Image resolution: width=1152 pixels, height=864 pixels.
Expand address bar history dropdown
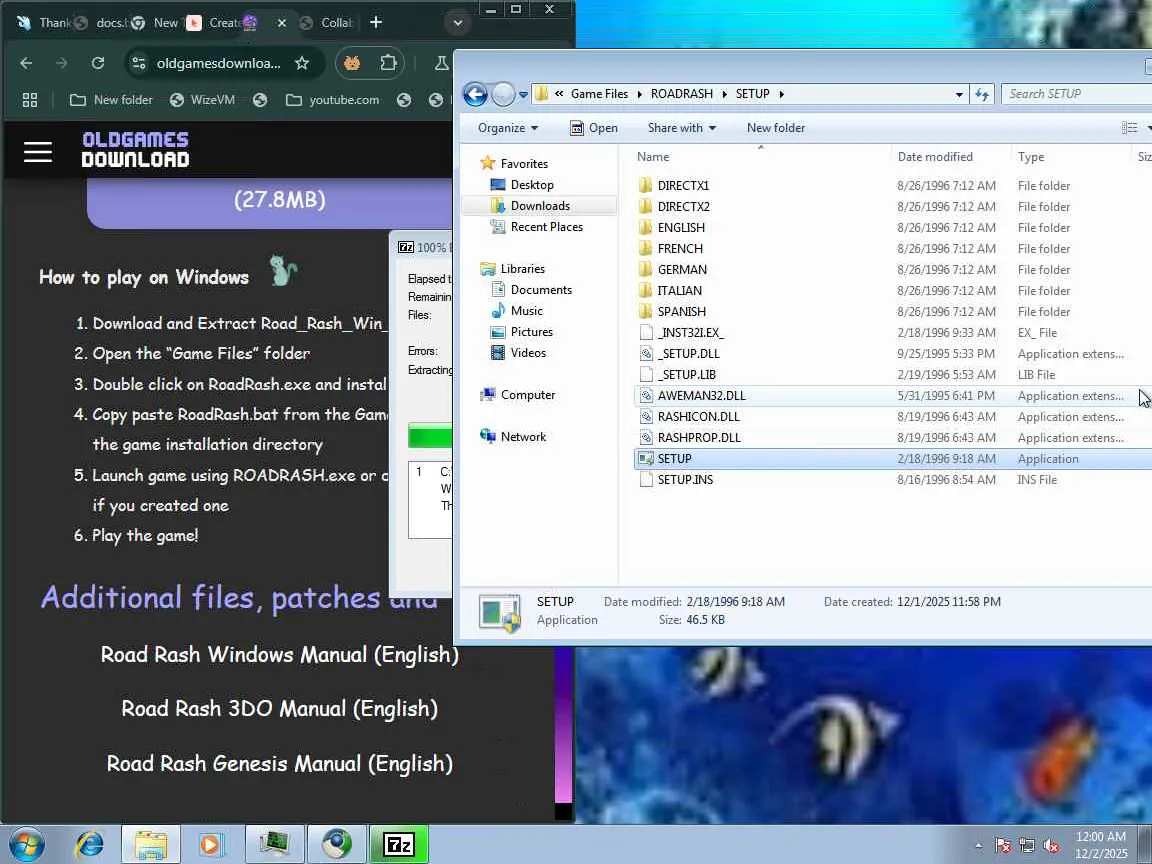pyautogui.click(x=959, y=95)
